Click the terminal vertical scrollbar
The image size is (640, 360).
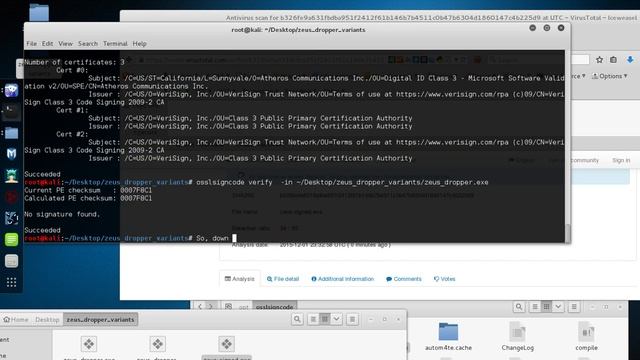pyautogui.click(x=567, y=233)
